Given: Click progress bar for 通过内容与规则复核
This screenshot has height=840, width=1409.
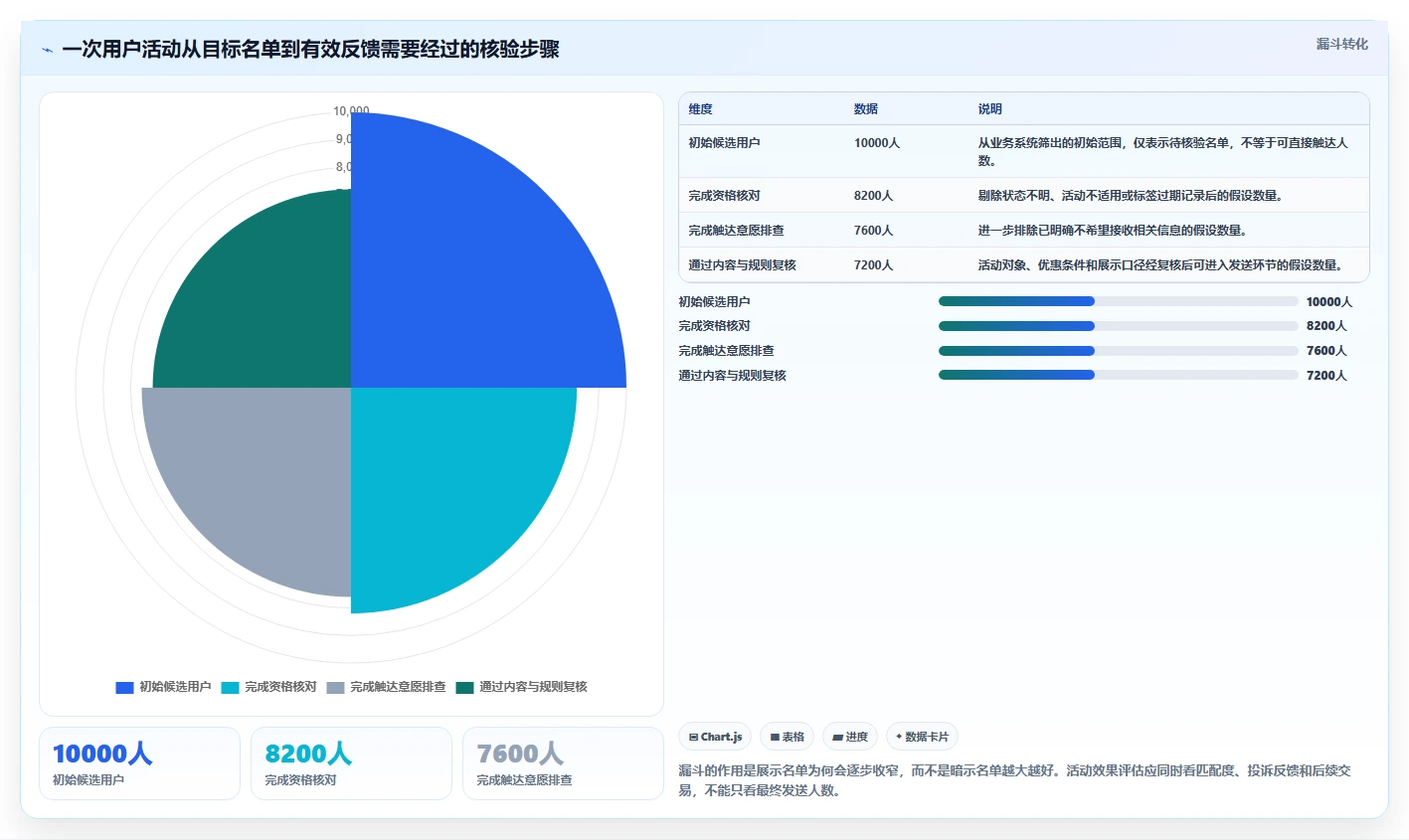Looking at the screenshot, I should [1119, 375].
